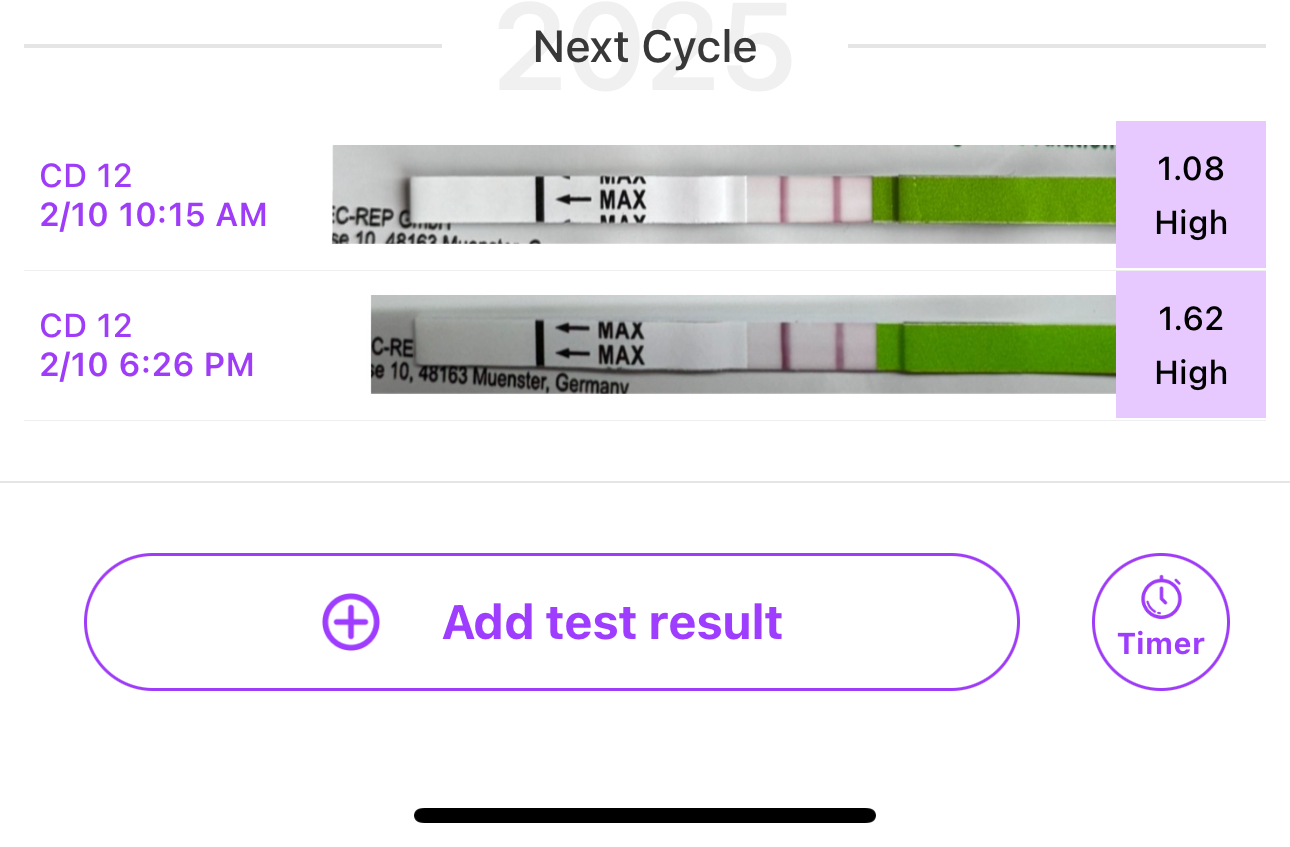Tap the Next Cycle heading
Image resolution: width=1290 pixels, height=847 pixels.
(x=645, y=47)
